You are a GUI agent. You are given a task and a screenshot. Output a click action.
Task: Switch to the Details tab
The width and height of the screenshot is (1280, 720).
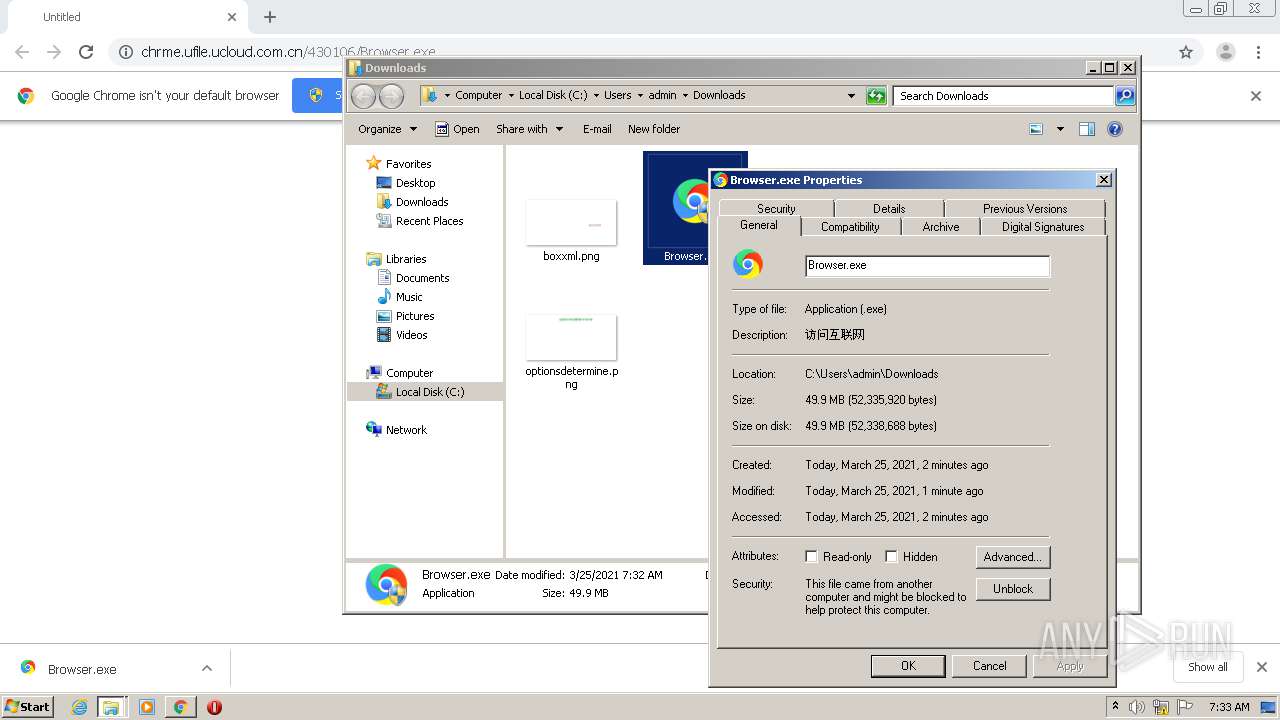tap(889, 208)
